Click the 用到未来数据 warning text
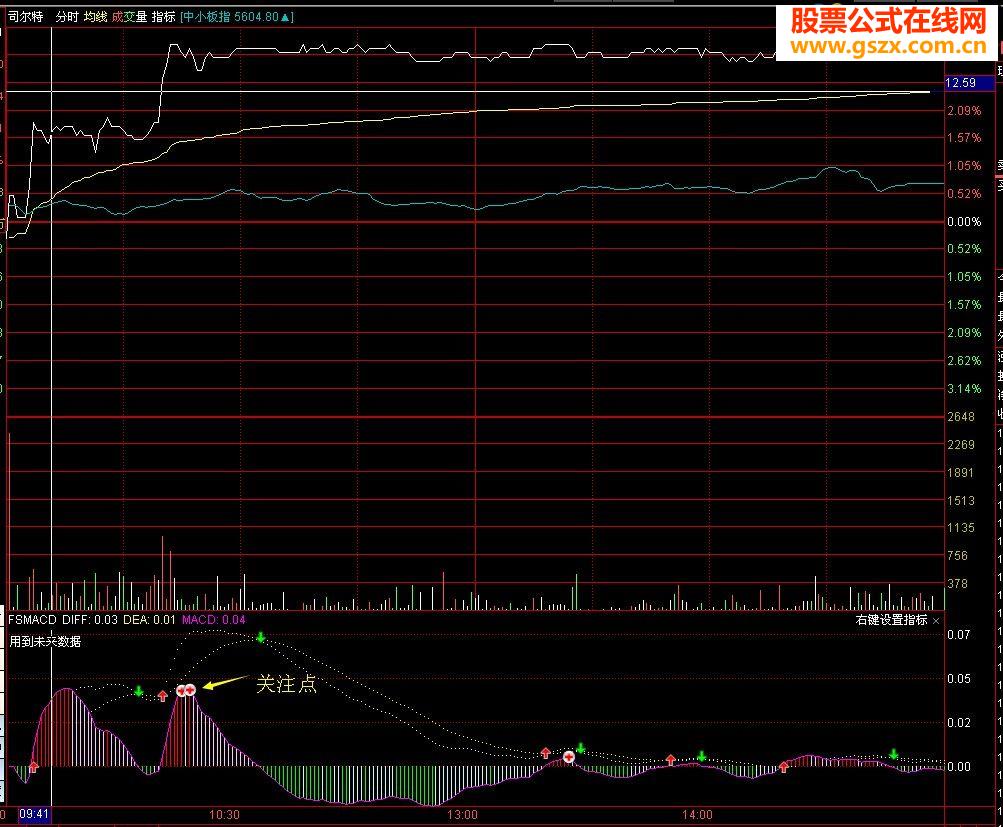Screen dimensions: 1003x827 (45, 642)
